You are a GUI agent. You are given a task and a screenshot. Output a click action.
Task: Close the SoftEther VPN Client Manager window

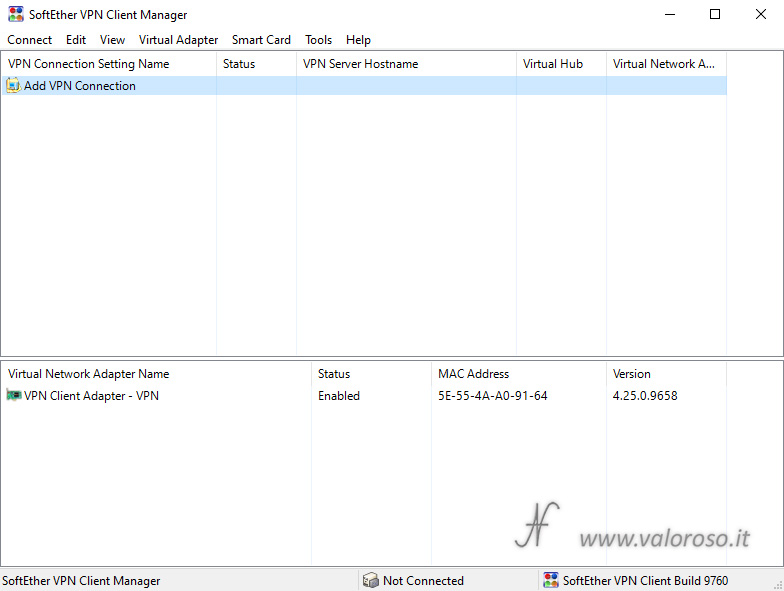pyautogui.click(x=760, y=14)
